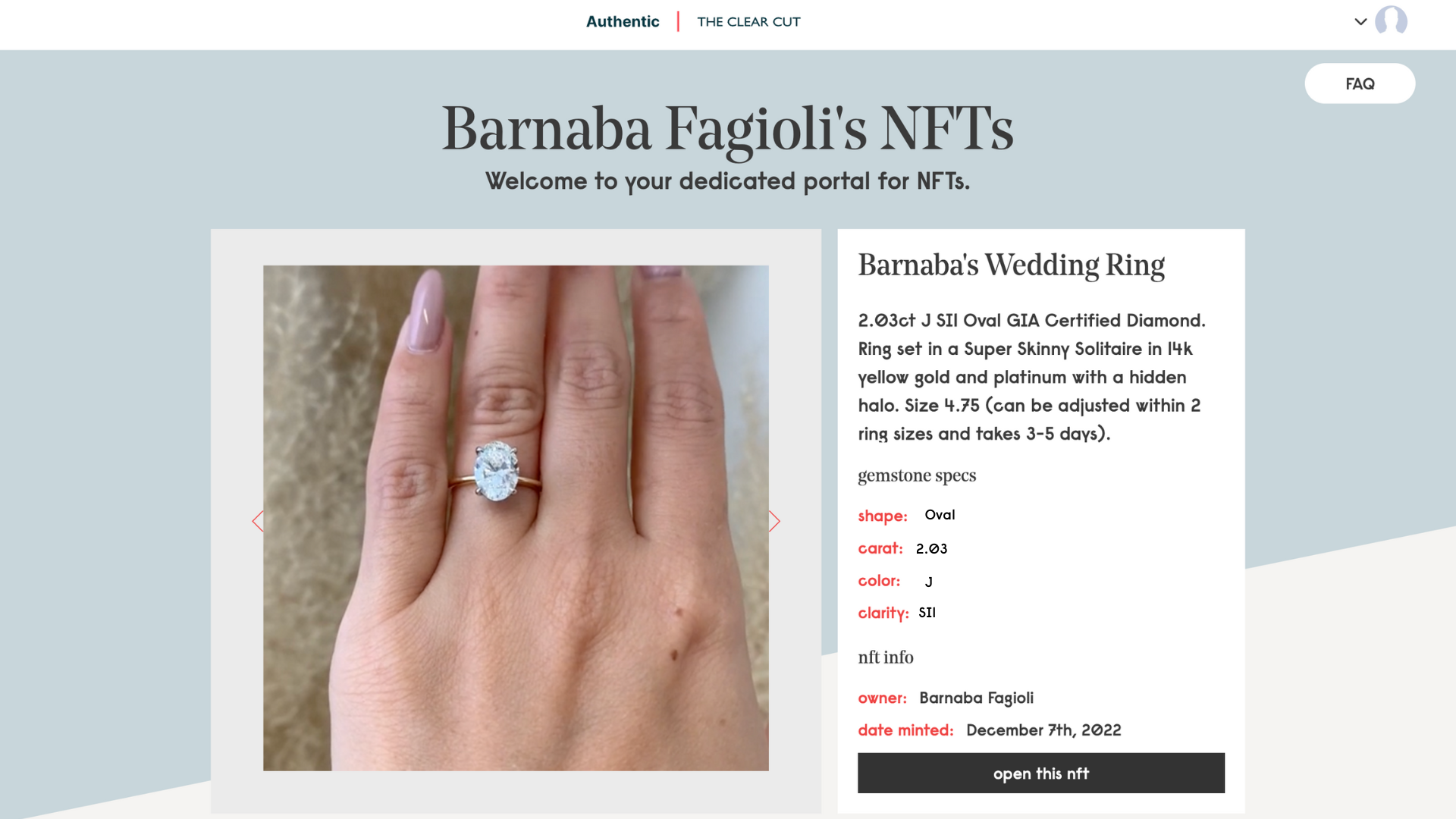Viewport: 1456px width, 819px height.
Task: Click the clarity value SI1
Action: (x=927, y=613)
